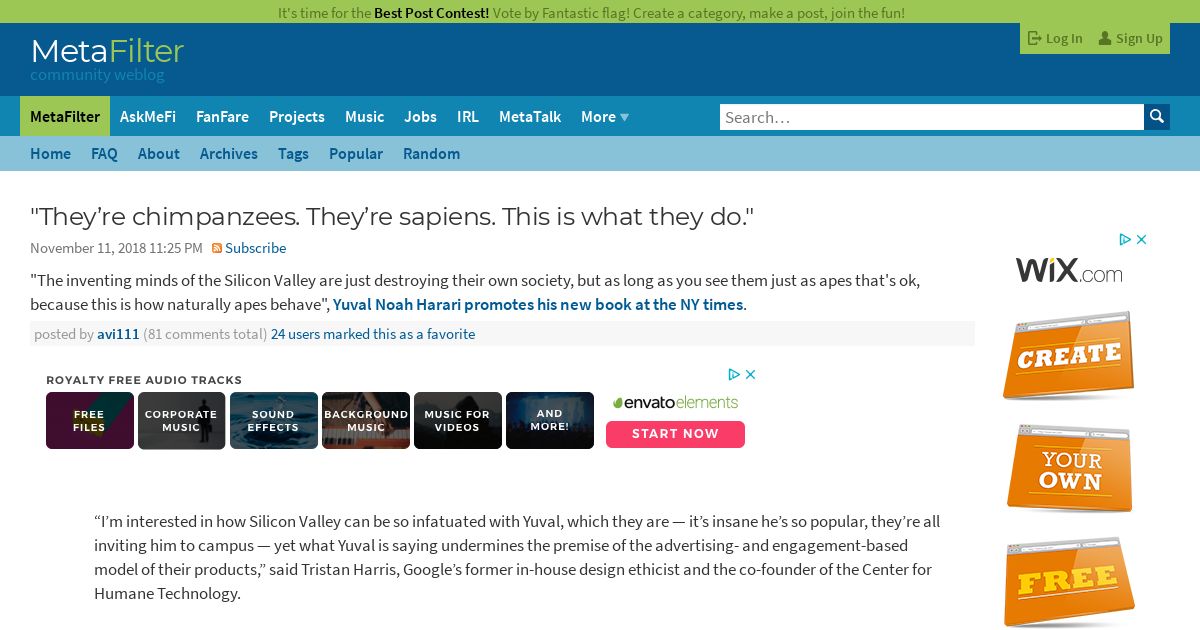This screenshot has height=630, width=1200.
Task: Open the MetaFilter logo homepage
Action: pyautogui.click(x=107, y=51)
